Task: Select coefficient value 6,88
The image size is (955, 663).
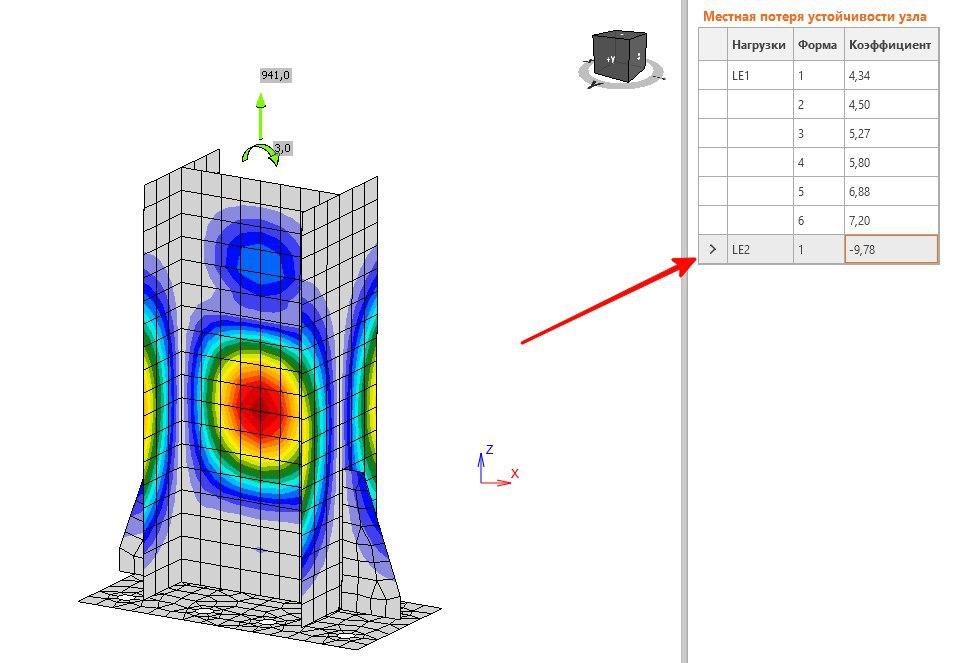Action: (891, 192)
